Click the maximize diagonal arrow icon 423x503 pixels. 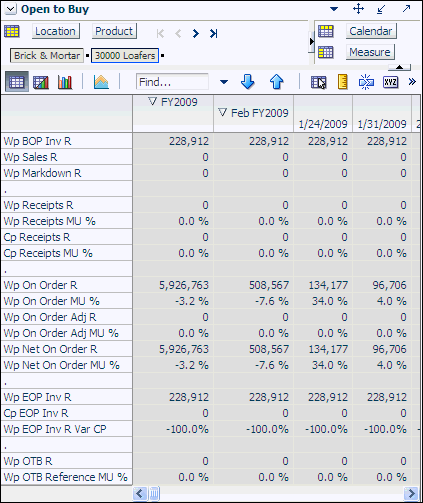point(406,8)
